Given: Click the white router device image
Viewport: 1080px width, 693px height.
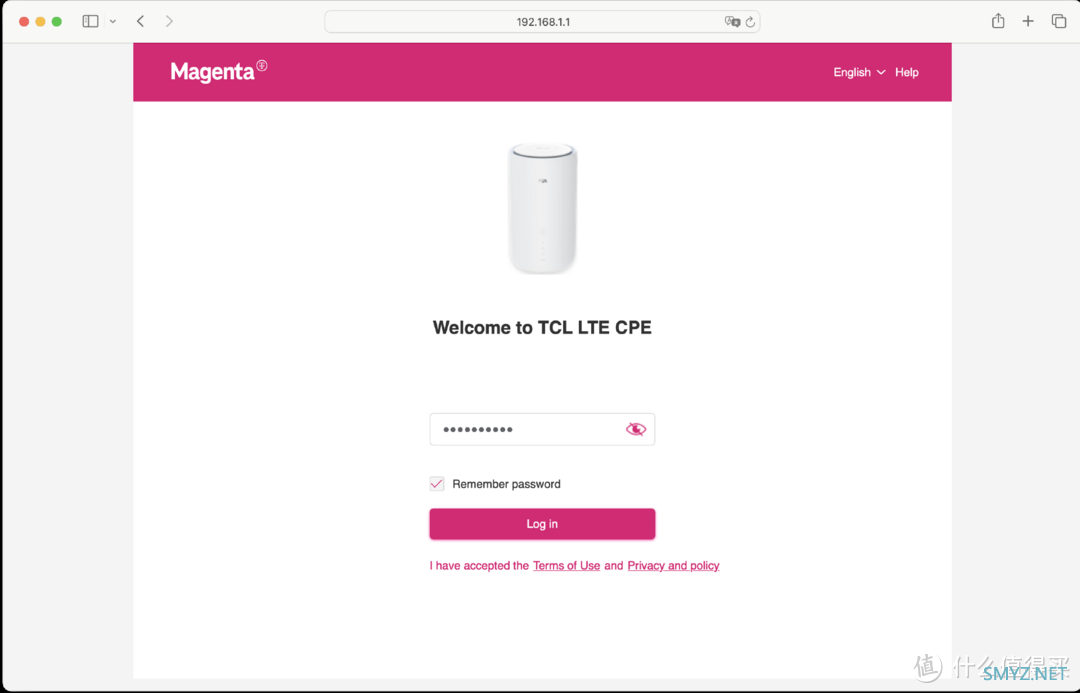Looking at the screenshot, I should (542, 208).
